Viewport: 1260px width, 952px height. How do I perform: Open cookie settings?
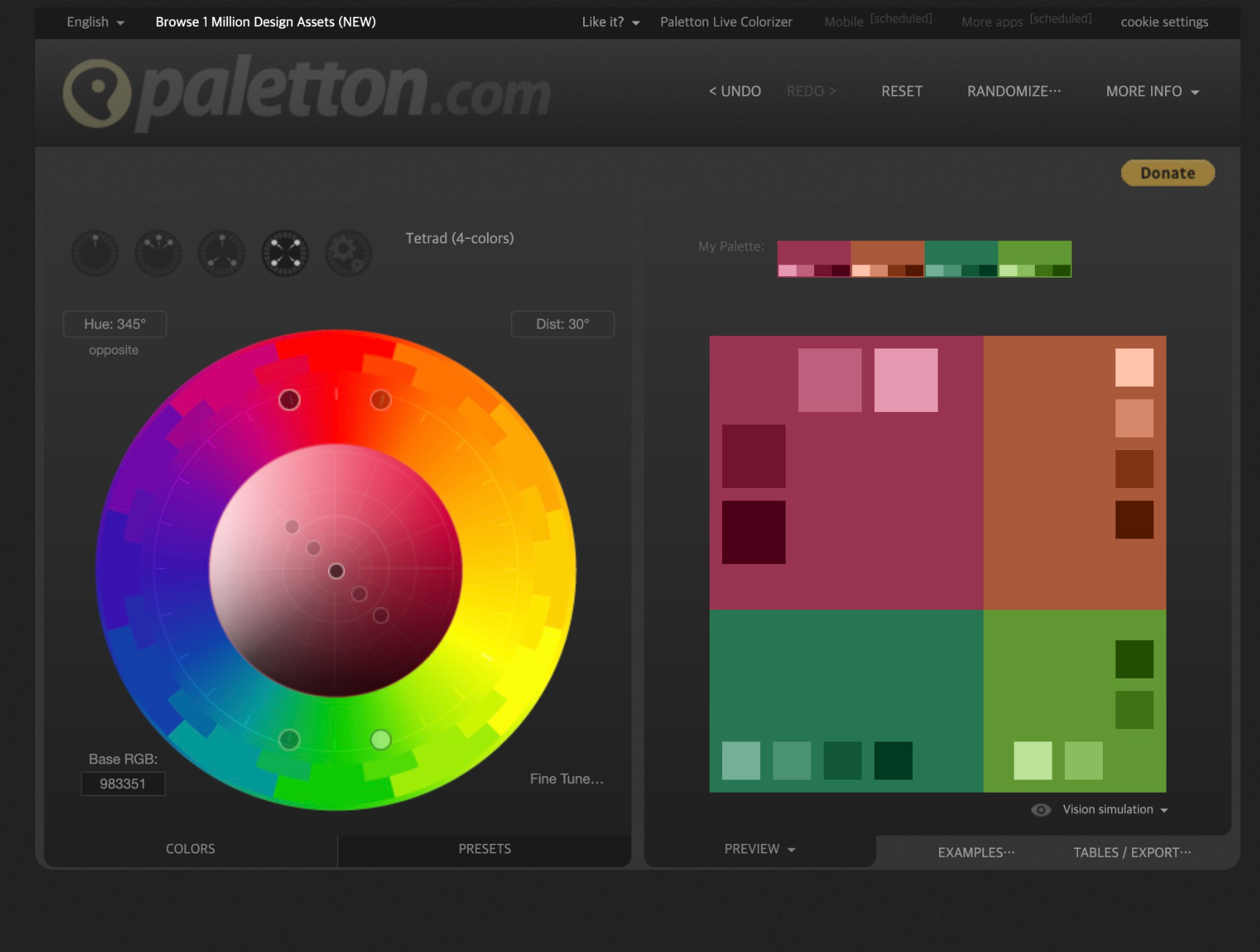1164,22
